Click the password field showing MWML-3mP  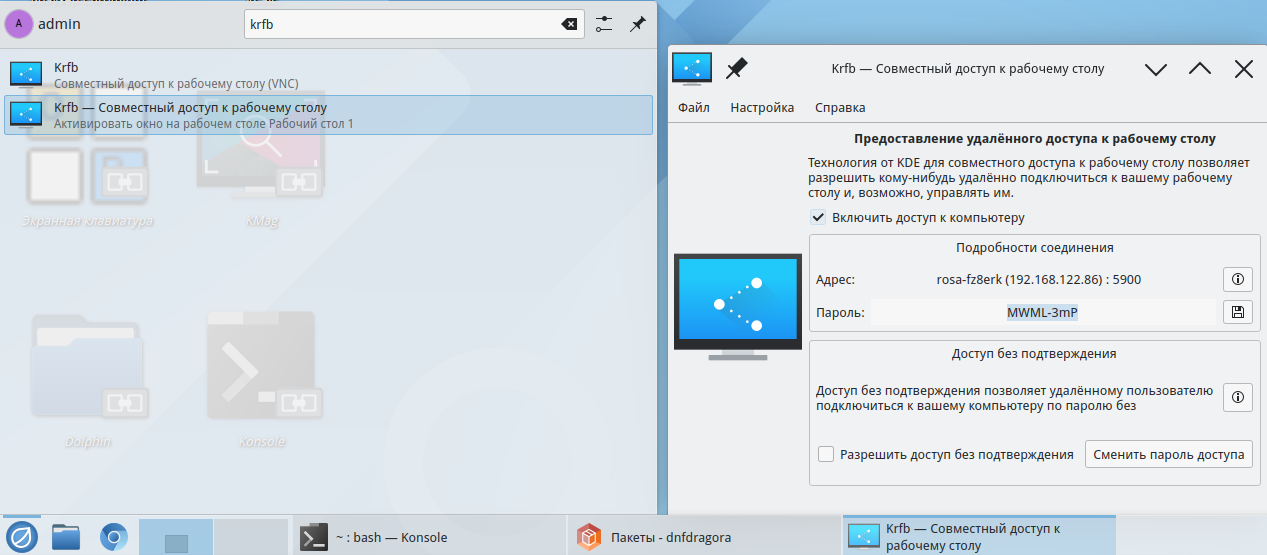coord(1042,312)
